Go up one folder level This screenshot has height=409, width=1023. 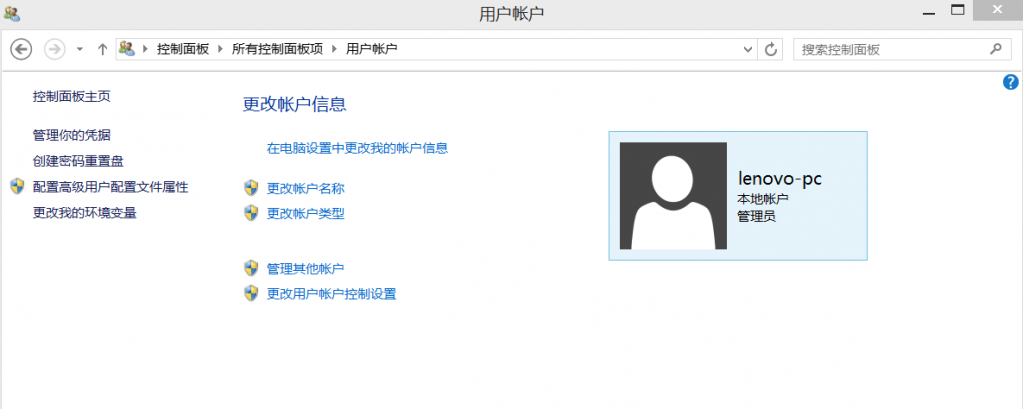click(102, 49)
